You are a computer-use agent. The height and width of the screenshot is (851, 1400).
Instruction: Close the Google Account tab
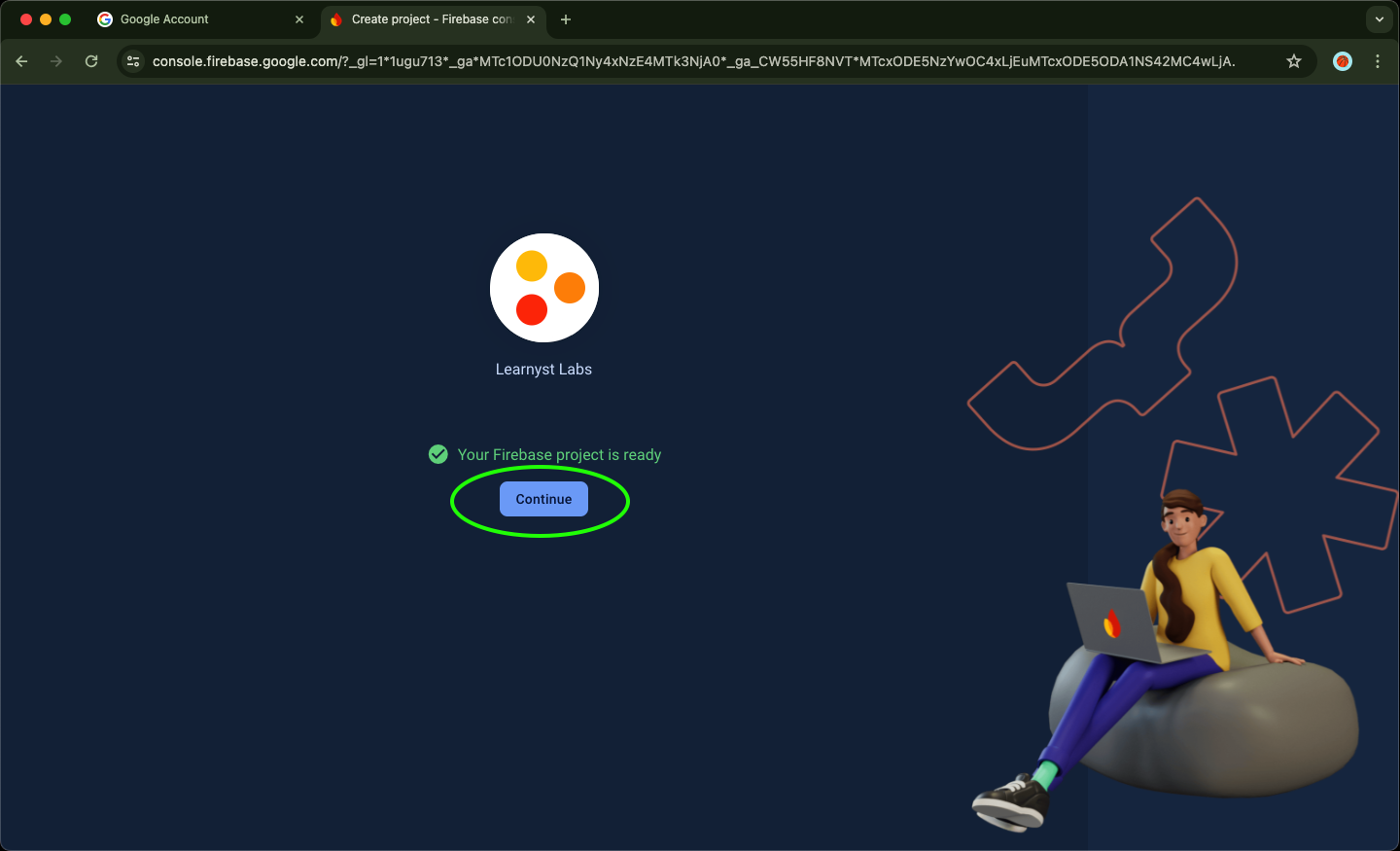pyautogui.click(x=299, y=18)
